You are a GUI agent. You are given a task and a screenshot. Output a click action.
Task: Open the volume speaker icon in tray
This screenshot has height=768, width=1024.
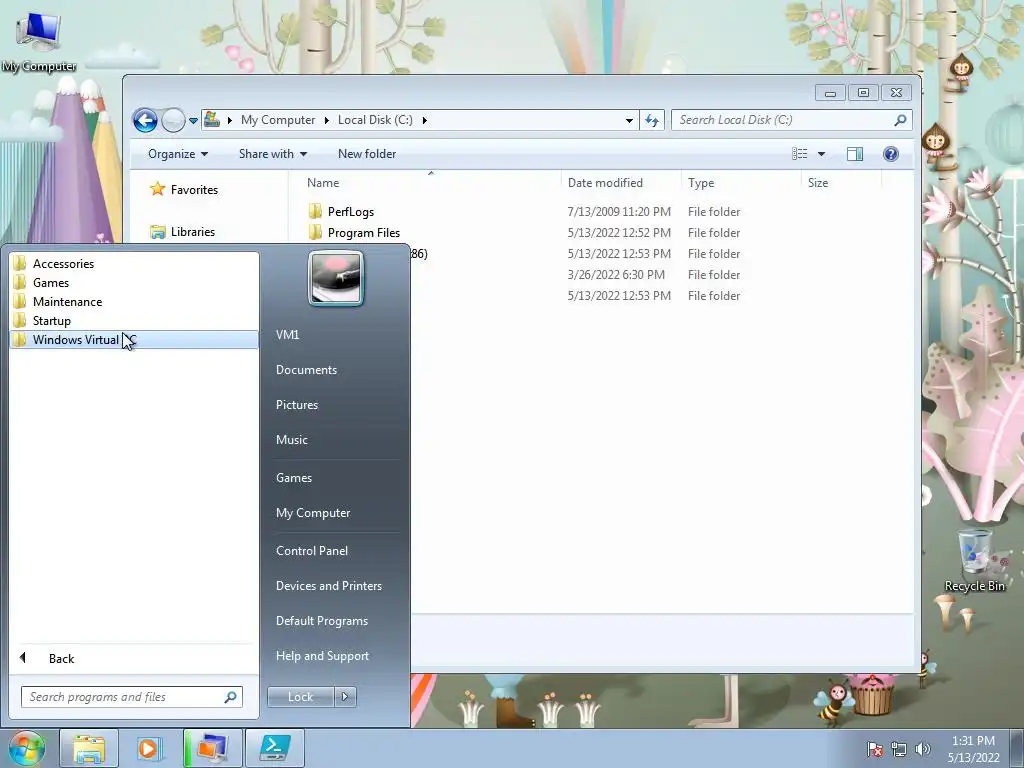point(922,749)
